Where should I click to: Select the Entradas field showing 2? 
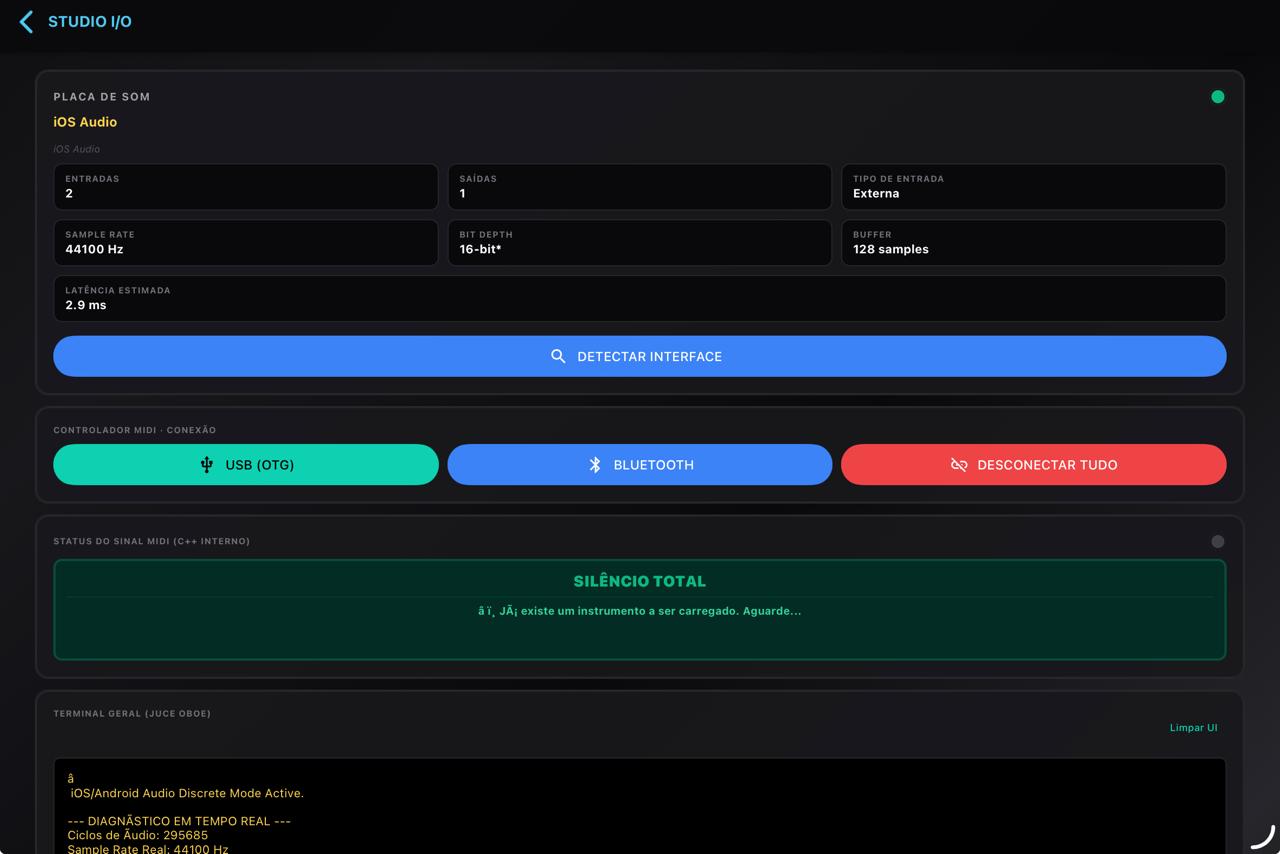coord(246,187)
